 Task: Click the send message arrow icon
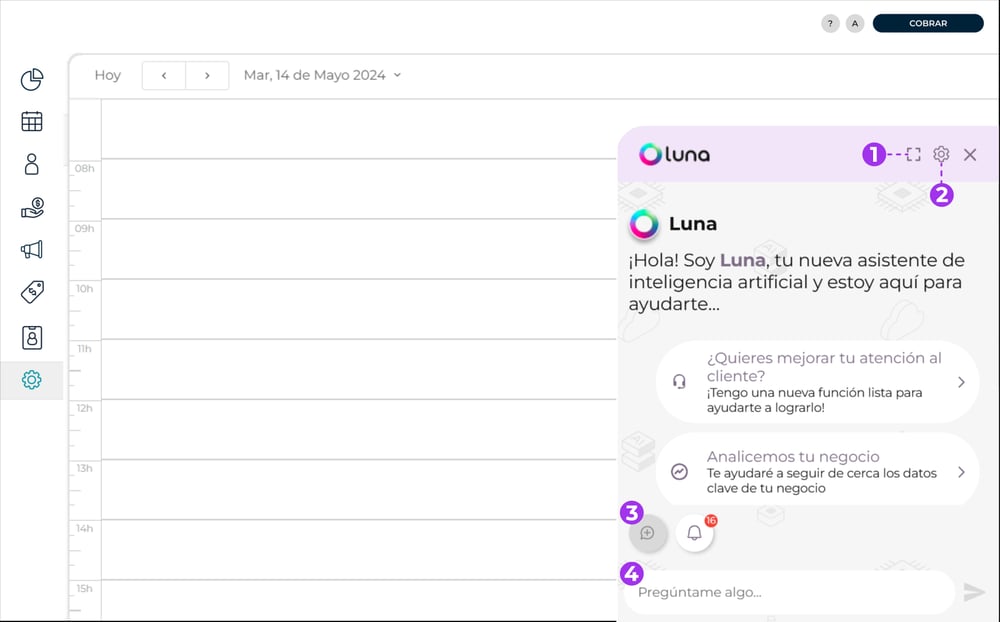(x=974, y=592)
